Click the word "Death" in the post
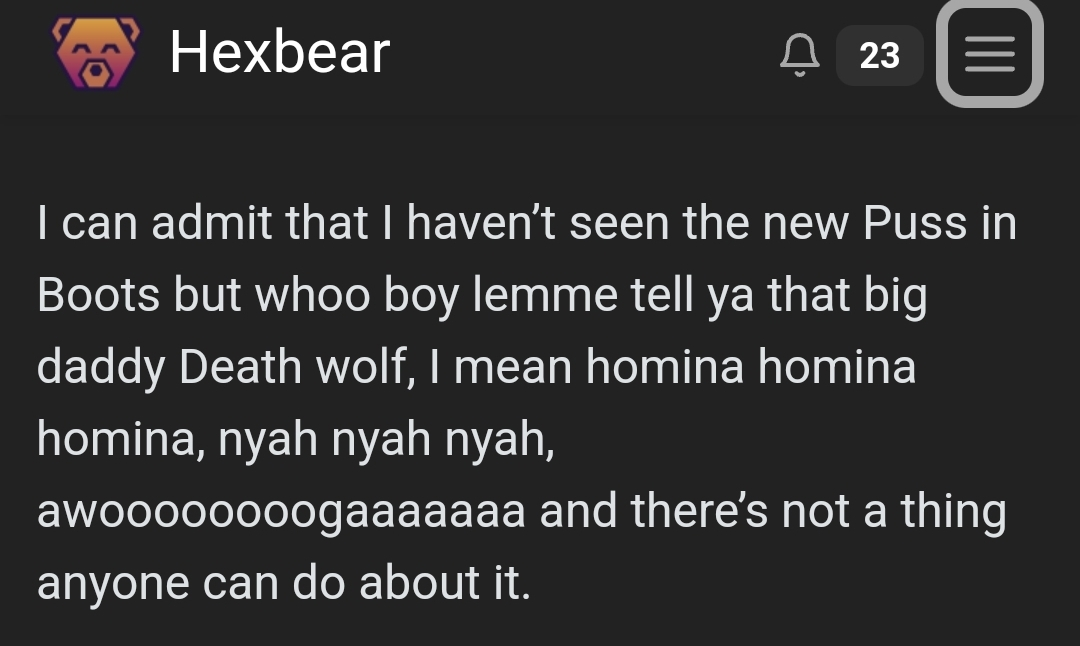Screen dimensions: 1080x646 [240, 366]
